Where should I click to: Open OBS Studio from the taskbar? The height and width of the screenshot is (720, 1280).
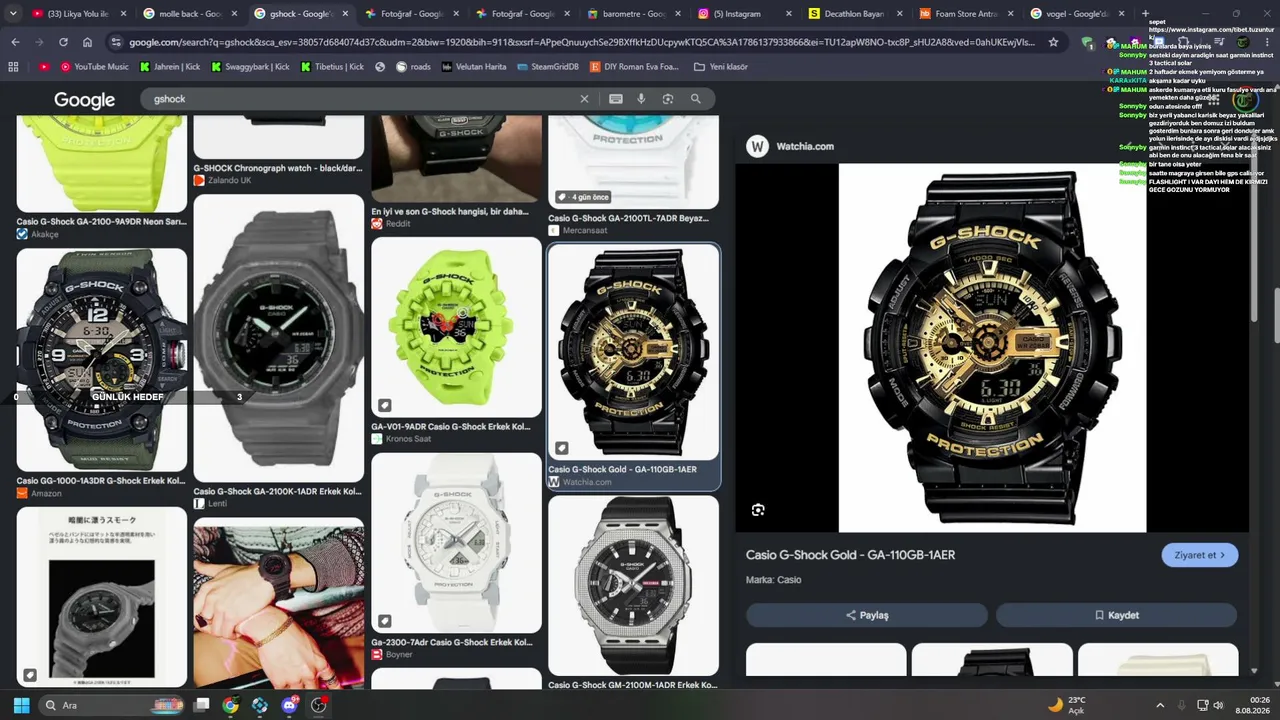pos(319,705)
